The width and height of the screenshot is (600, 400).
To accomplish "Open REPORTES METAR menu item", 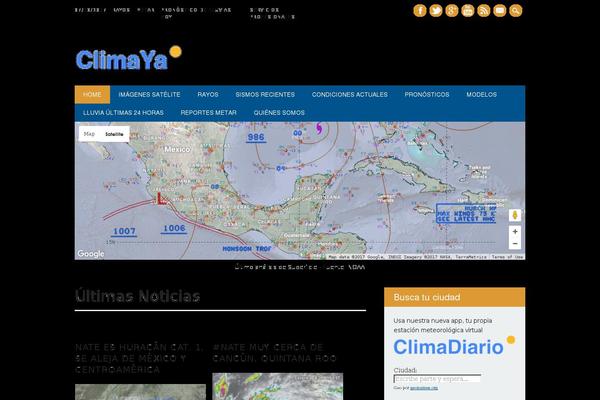I will (209, 113).
